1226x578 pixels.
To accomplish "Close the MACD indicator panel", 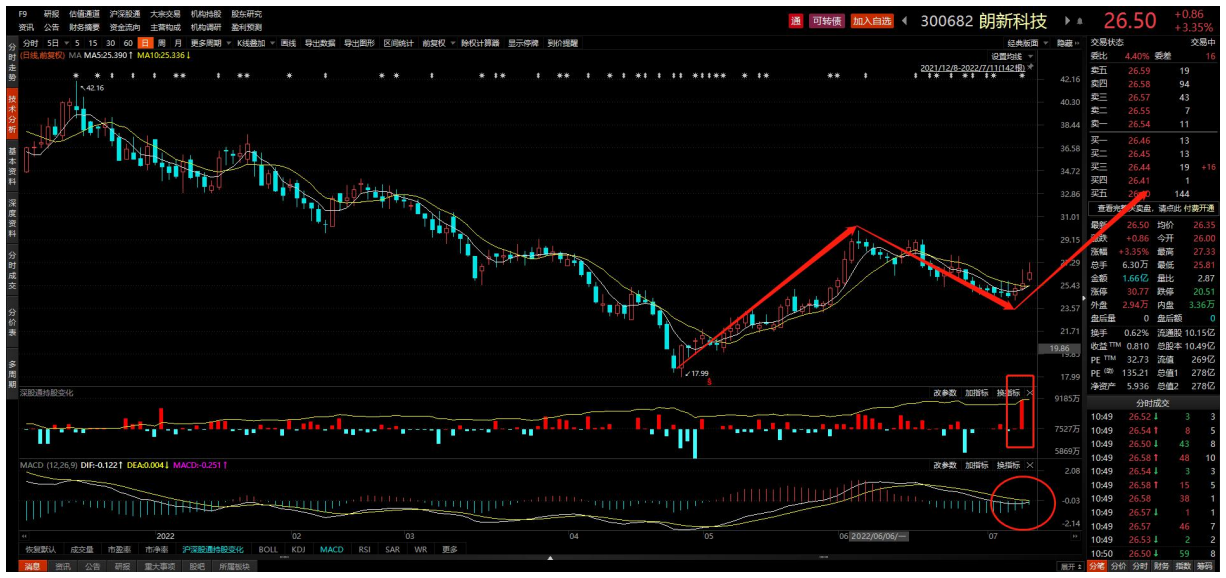I will coord(1030,465).
